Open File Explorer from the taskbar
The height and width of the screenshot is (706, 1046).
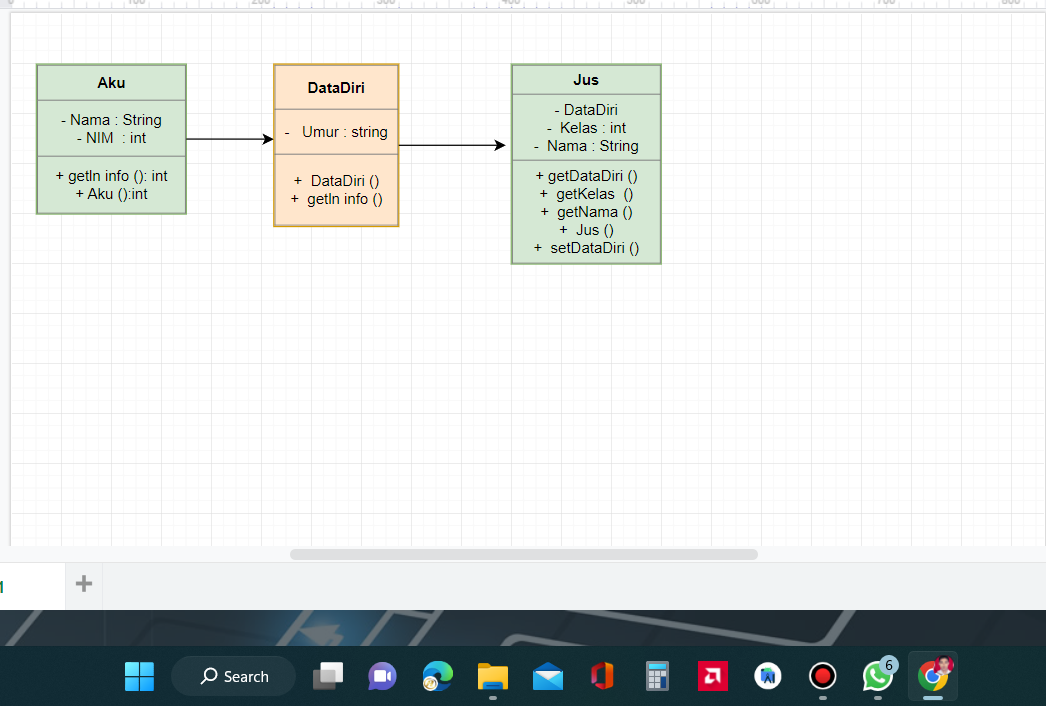492,676
